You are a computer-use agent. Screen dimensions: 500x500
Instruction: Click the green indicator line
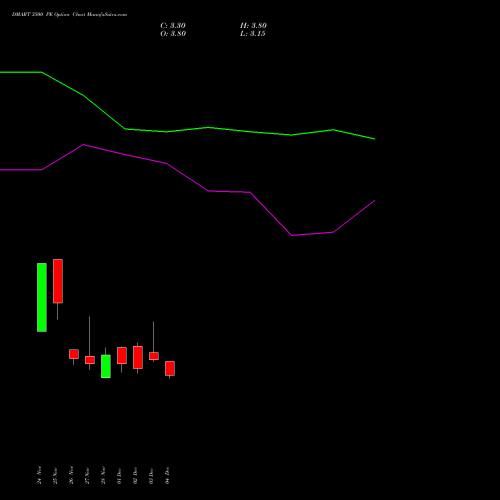208,128
